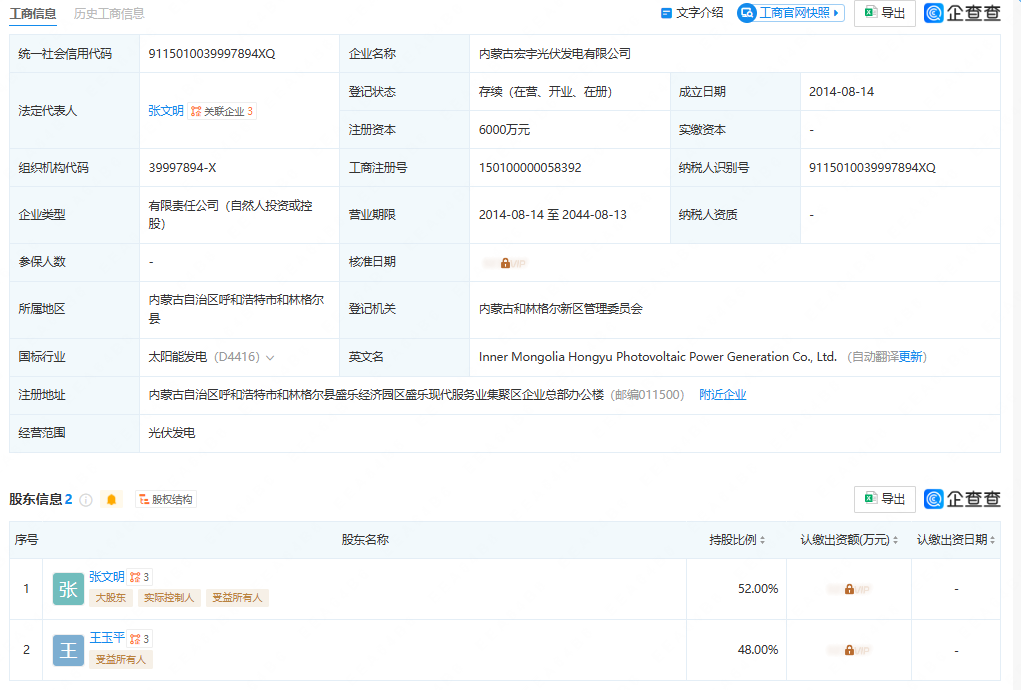Screen dimensions: 1021x690
Task: Click registration number 150100000058392
Action: [x=530, y=168]
